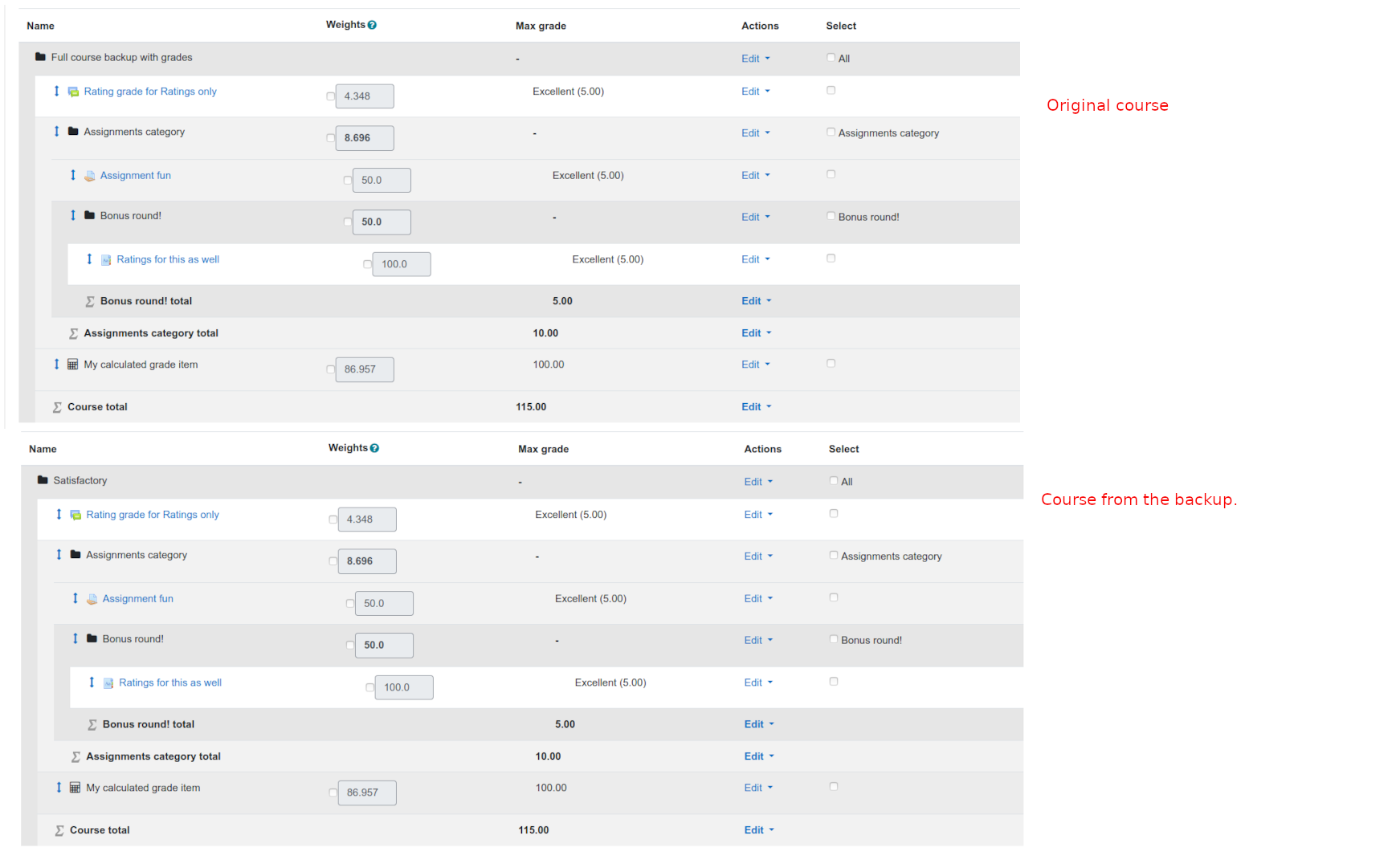The height and width of the screenshot is (860, 1400).
Task: Click move arrow for Assignment fun in Satisfactory table
Action: pyautogui.click(x=76, y=597)
